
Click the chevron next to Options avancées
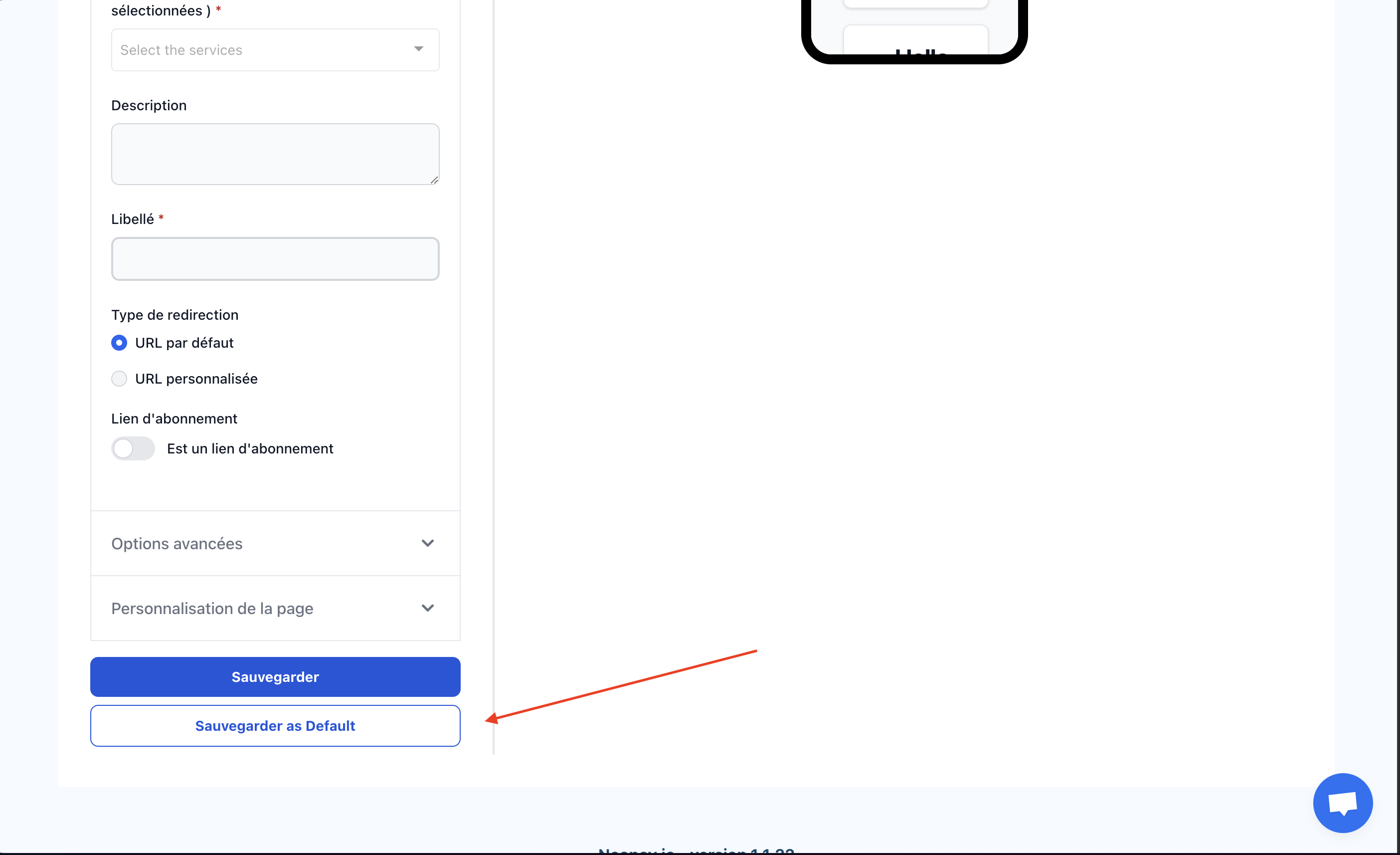[x=427, y=543]
